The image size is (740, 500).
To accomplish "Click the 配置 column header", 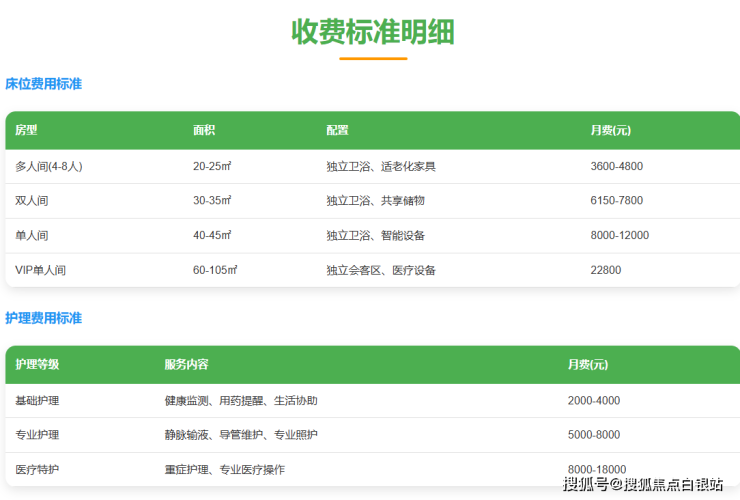I will point(337,131).
